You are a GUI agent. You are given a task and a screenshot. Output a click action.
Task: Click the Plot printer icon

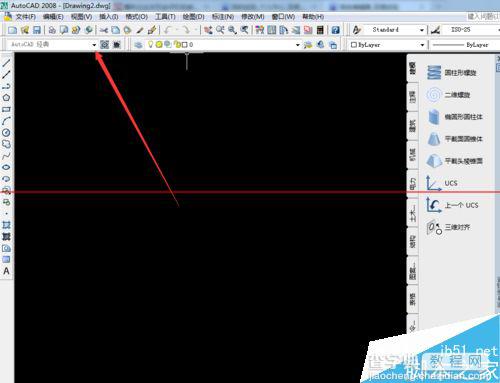click(52, 30)
